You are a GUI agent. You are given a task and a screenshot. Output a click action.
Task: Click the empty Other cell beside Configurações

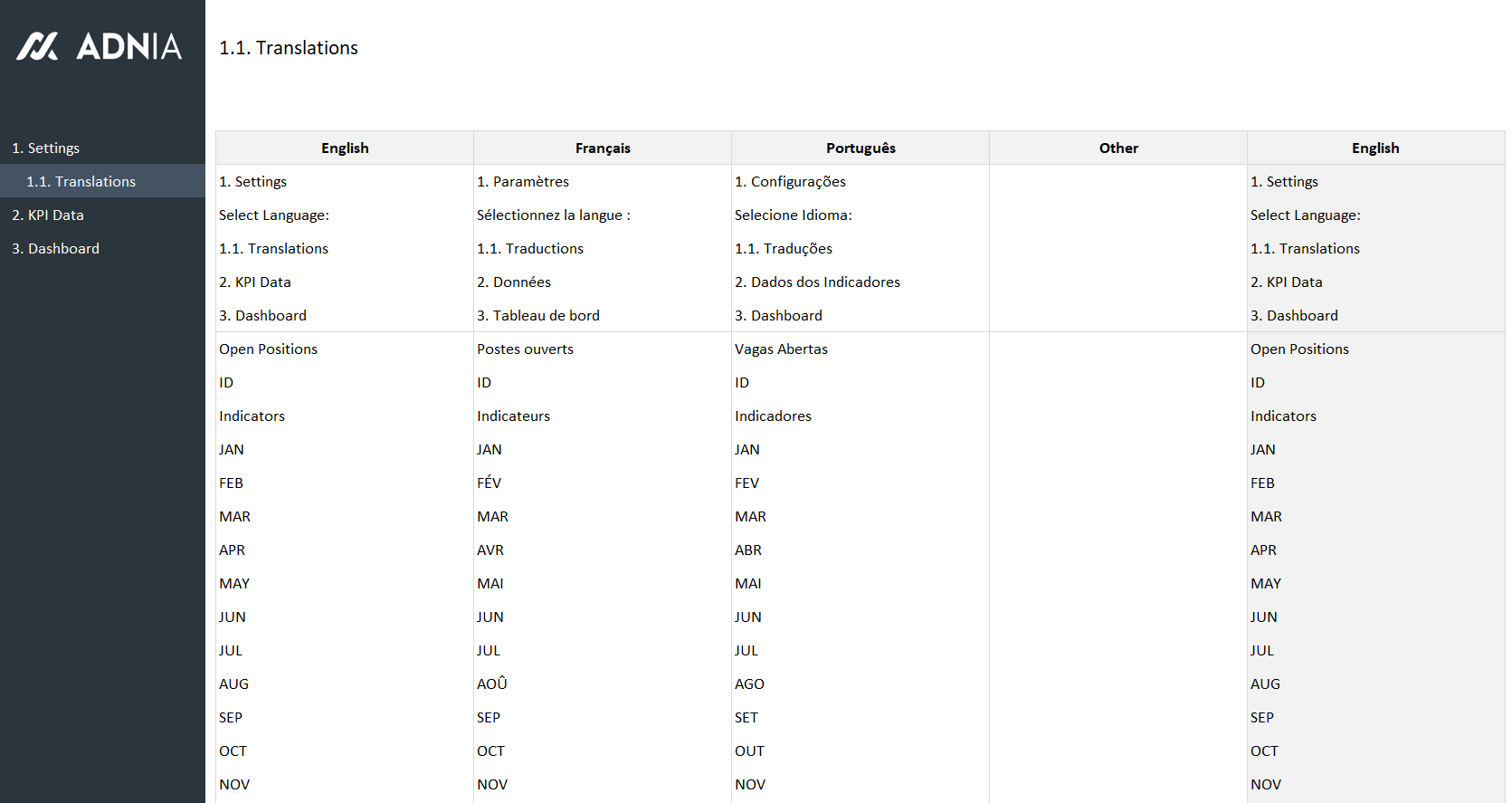pyautogui.click(x=1118, y=182)
